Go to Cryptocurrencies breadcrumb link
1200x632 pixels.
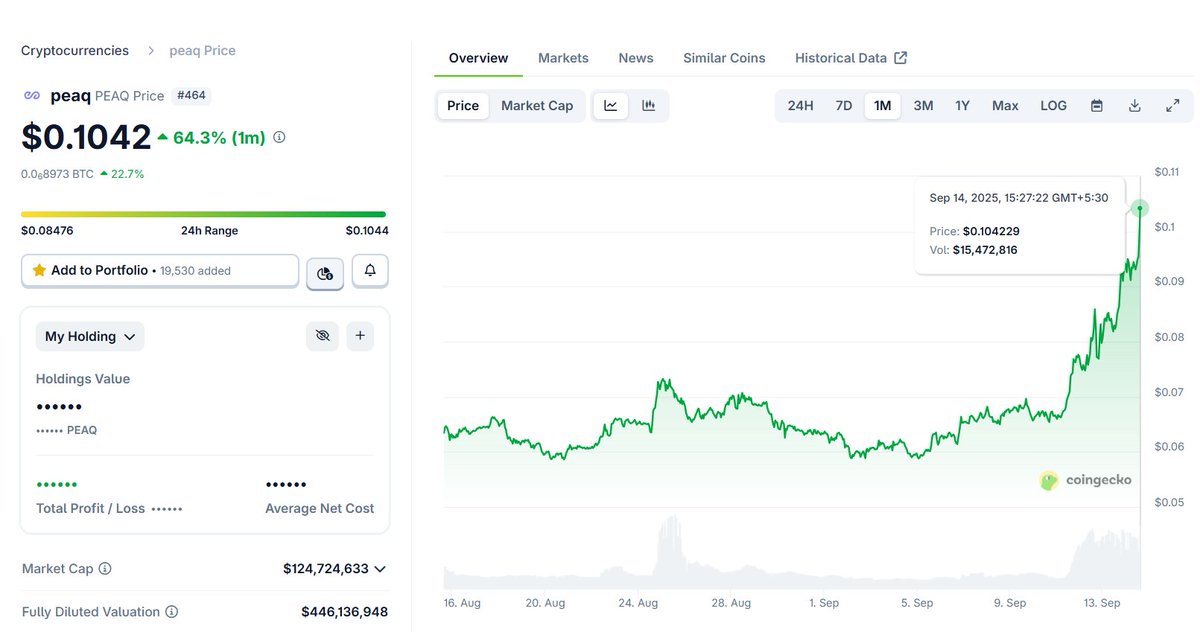click(75, 50)
